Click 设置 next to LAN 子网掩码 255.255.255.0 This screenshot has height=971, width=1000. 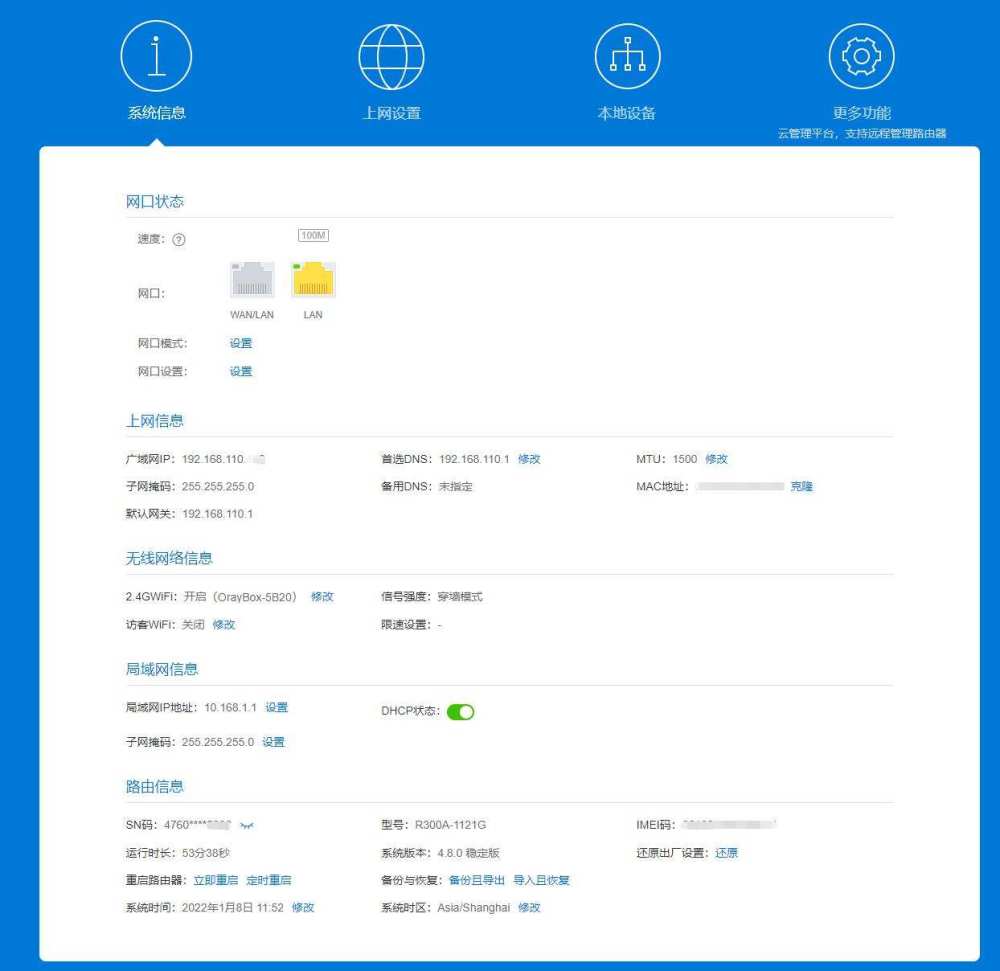(274, 742)
